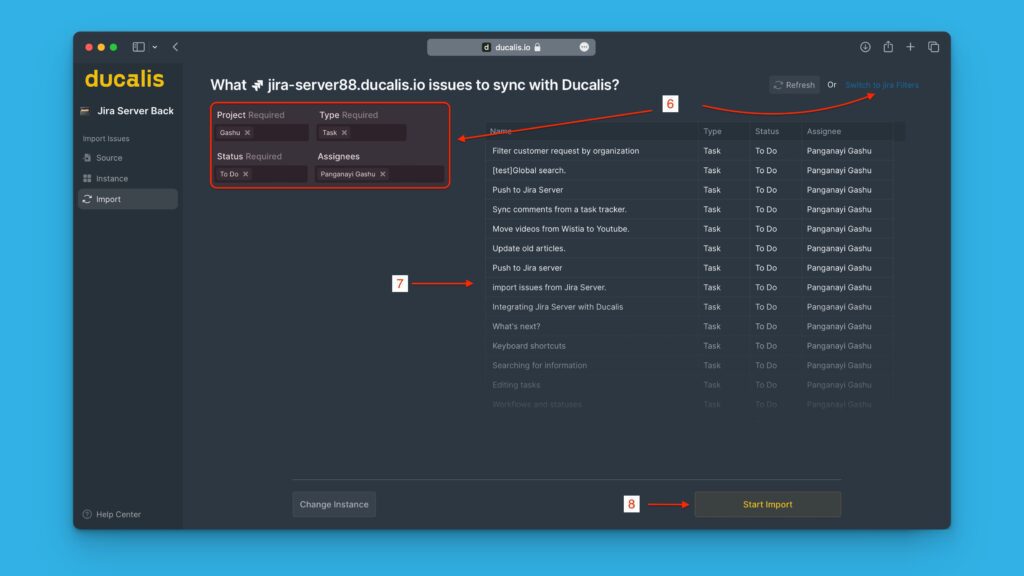The width and height of the screenshot is (1024, 576).
Task: Click the ducalis logo
Action: click(124, 79)
